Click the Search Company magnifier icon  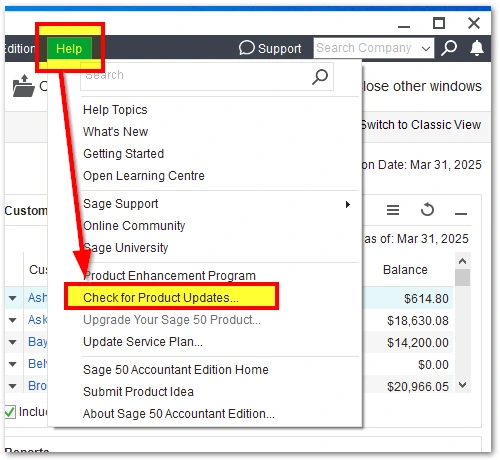449,48
